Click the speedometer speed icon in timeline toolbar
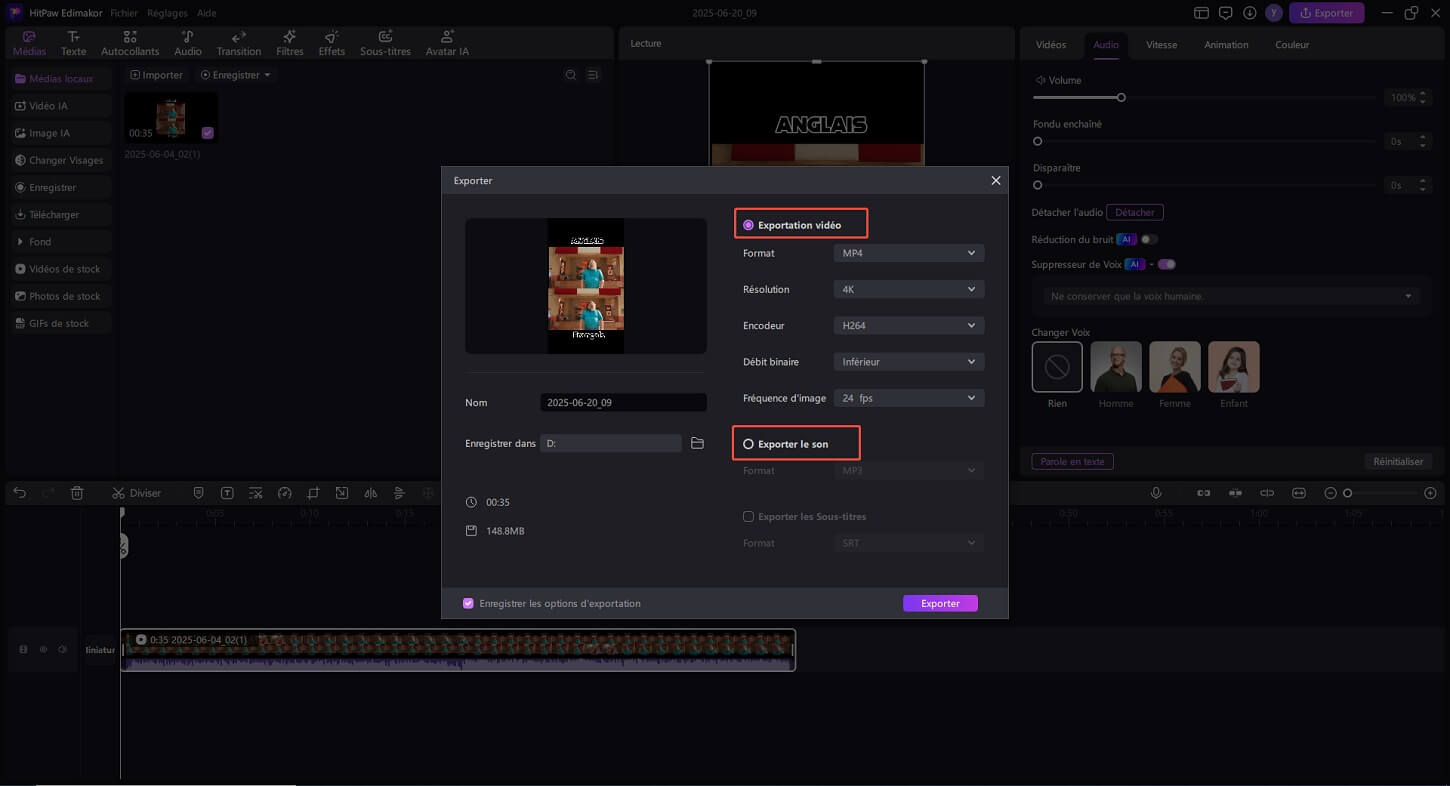 pos(284,493)
